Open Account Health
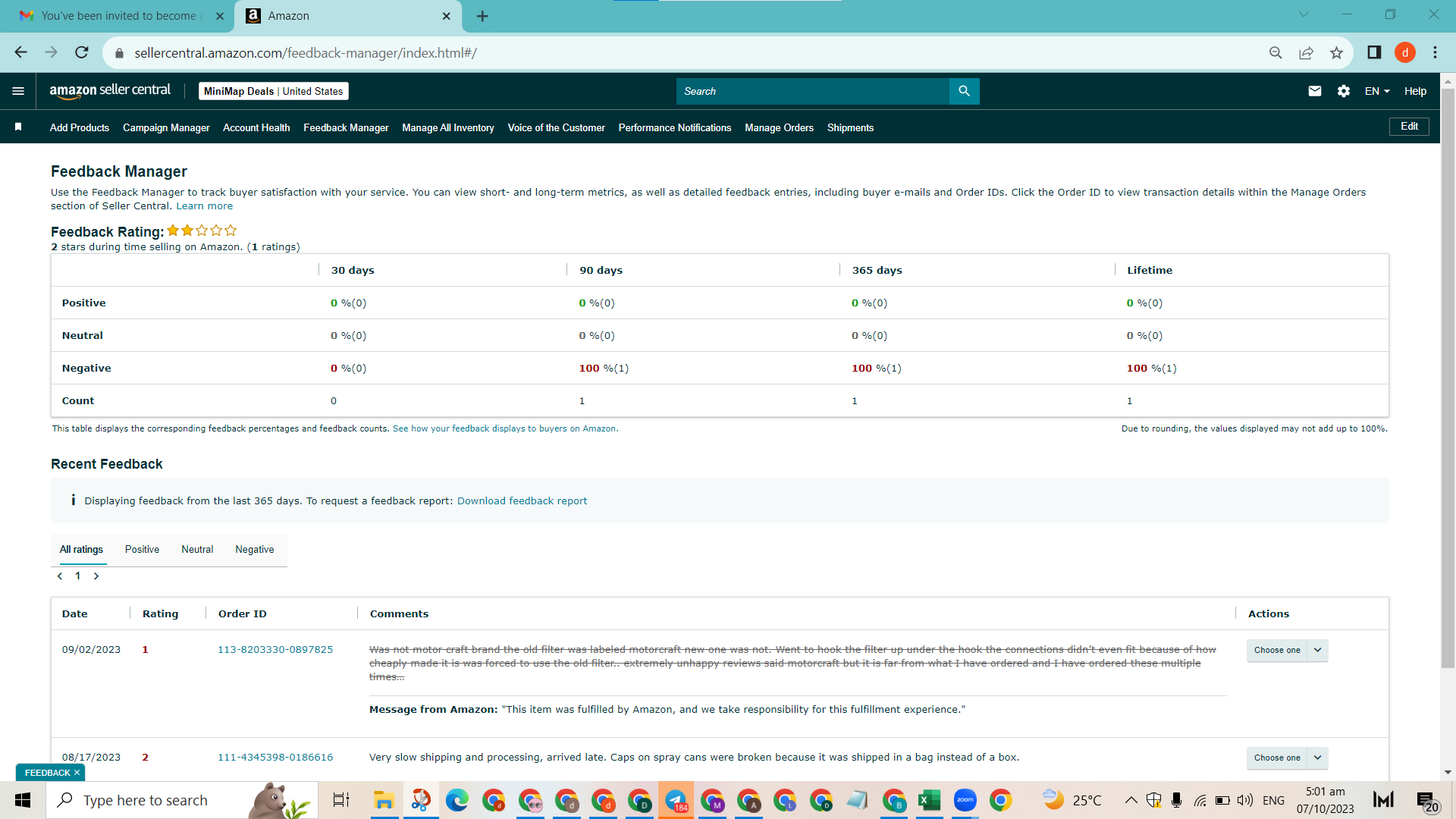 point(256,127)
